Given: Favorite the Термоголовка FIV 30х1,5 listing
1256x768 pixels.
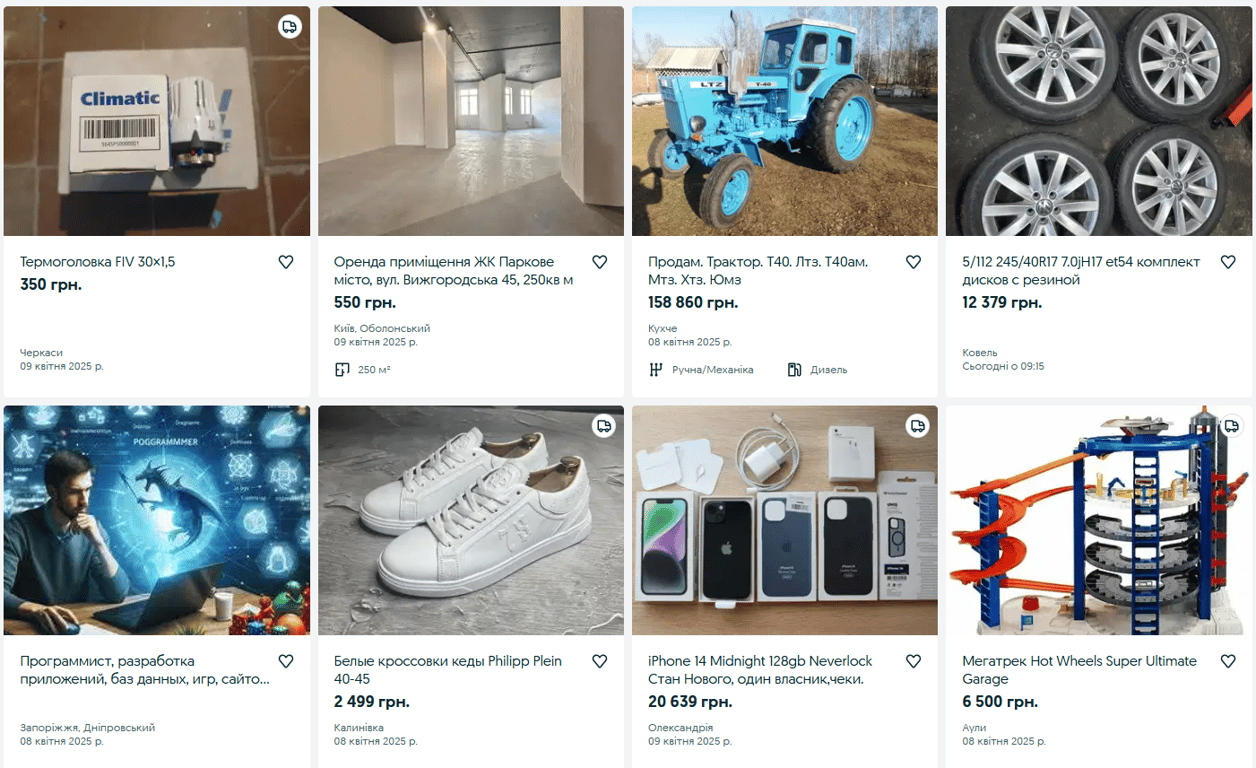Looking at the screenshot, I should tap(285, 261).
